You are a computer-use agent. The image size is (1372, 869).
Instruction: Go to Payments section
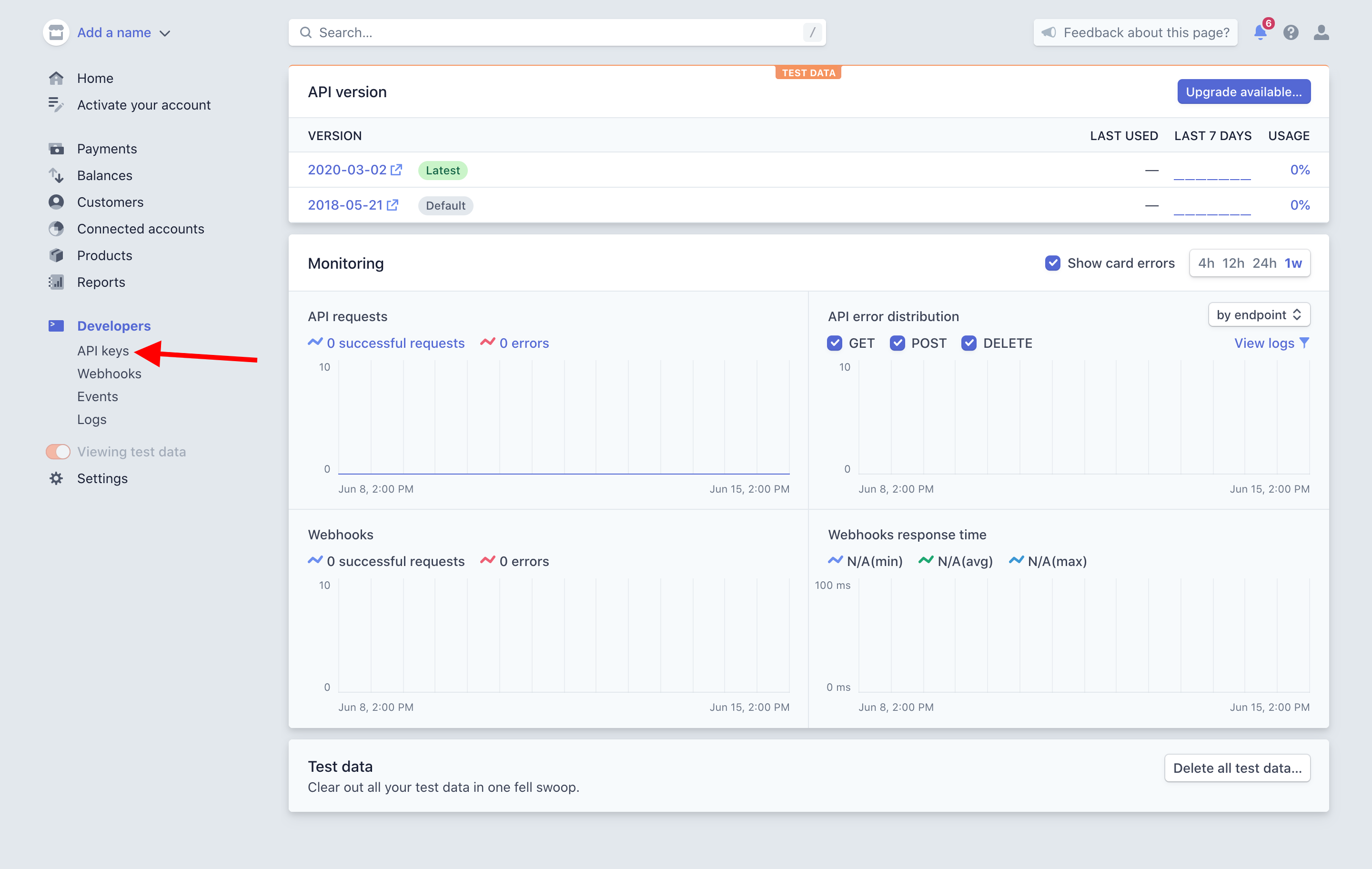pyautogui.click(x=107, y=149)
